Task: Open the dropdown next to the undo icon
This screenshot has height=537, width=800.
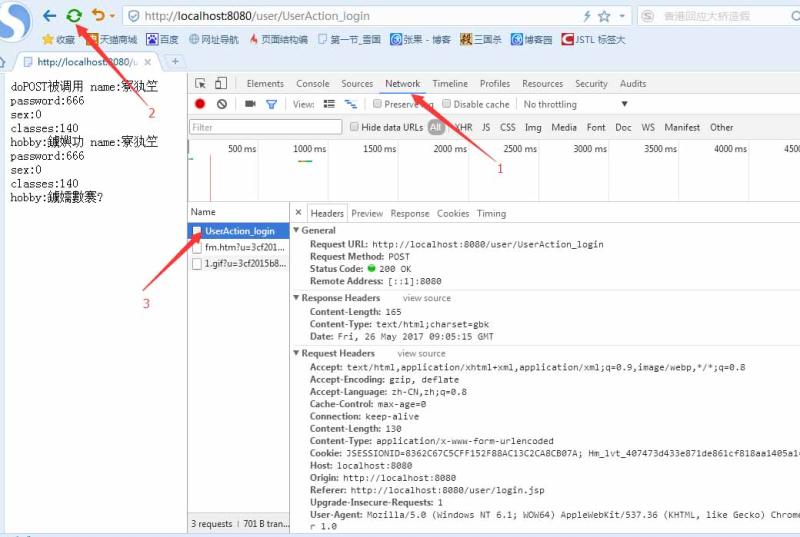Action: [112, 16]
